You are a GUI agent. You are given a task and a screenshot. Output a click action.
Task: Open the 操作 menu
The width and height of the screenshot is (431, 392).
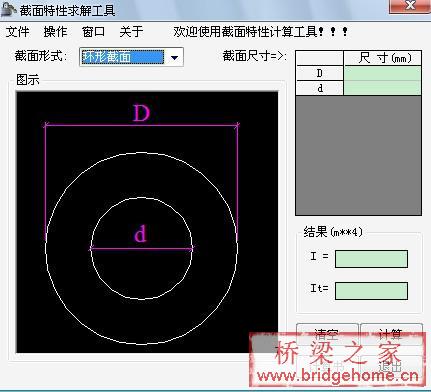point(55,32)
